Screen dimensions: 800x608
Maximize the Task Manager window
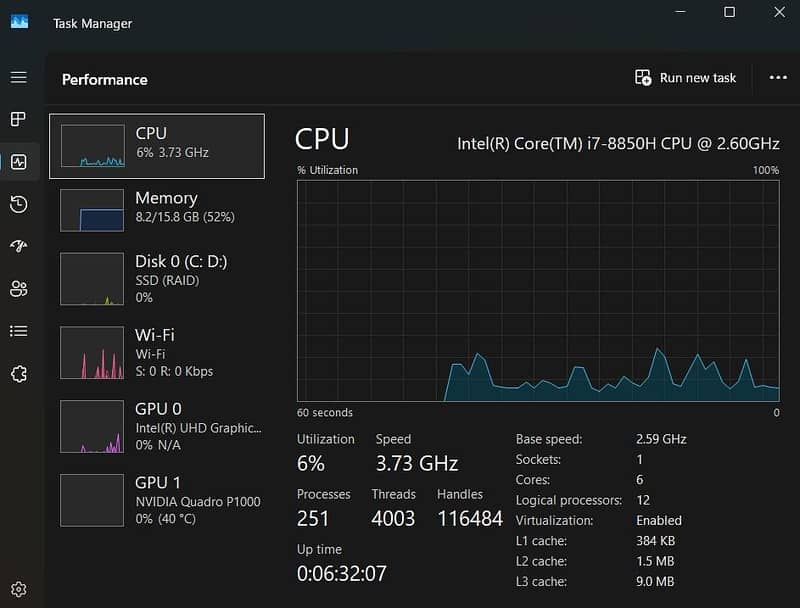[x=730, y=12]
